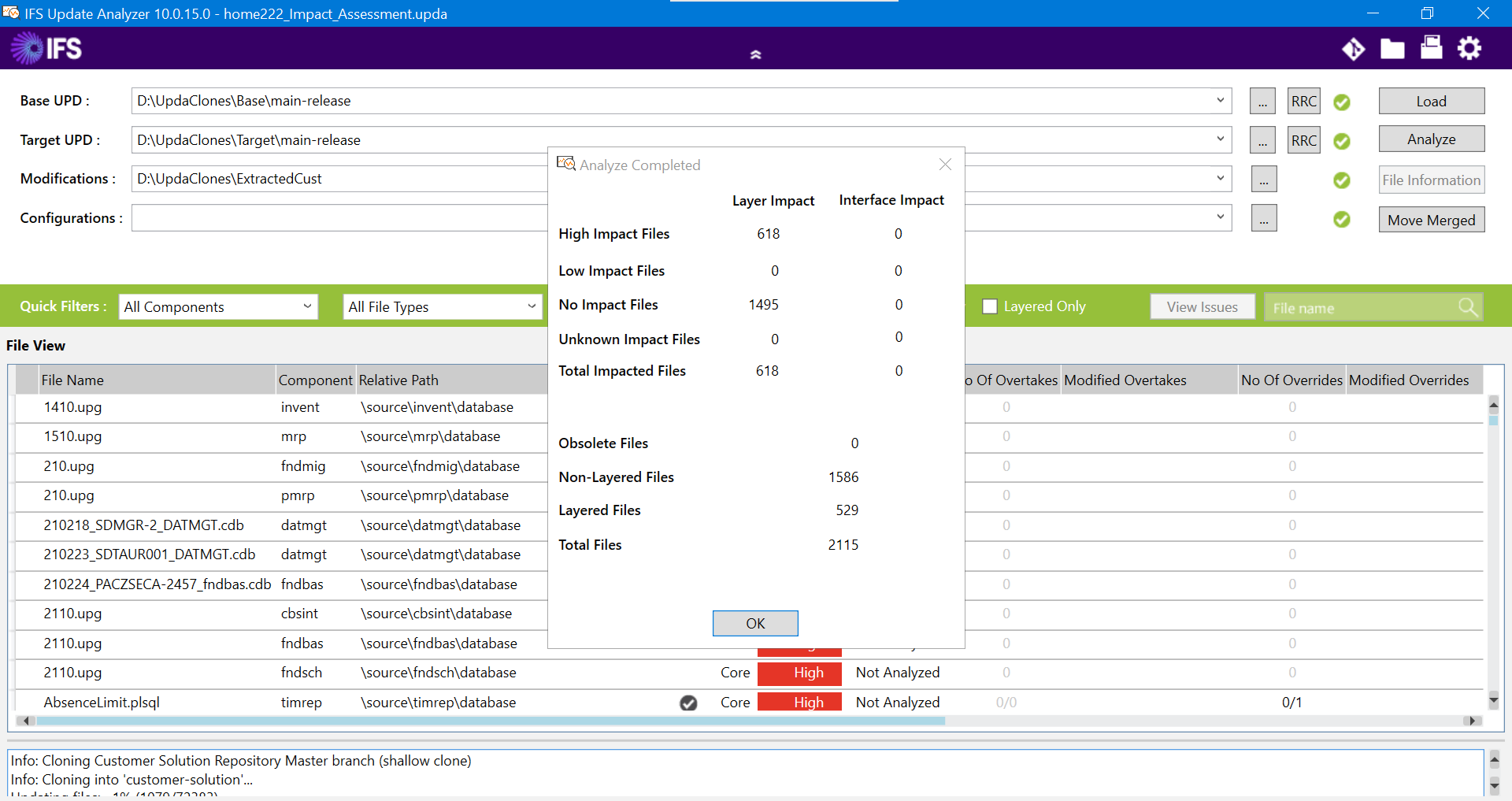
Task: Open the folder icon in header
Action: pyautogui.click(x=1392, y=49)
